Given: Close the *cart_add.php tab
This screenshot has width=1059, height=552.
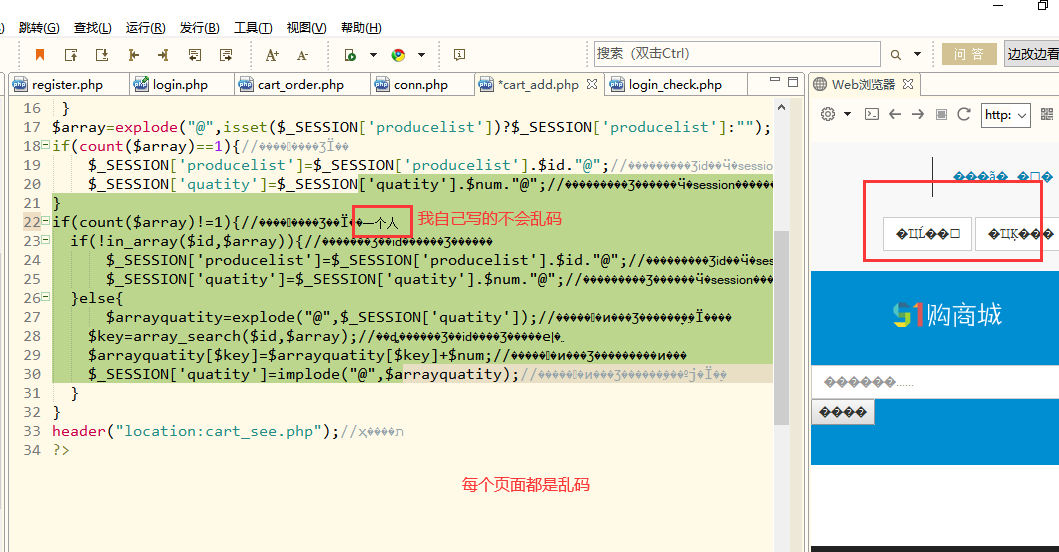Looking at the screenshot, I should (x=592, y=84).
